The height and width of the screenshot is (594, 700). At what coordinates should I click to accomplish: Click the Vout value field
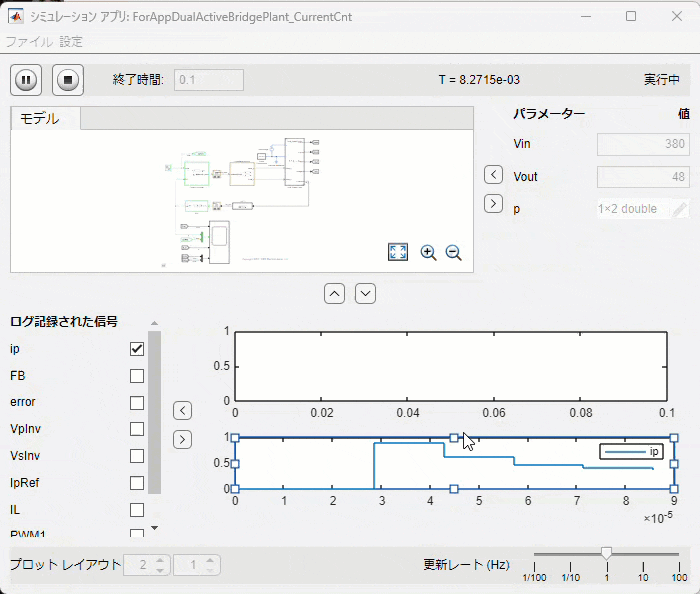[x=643, y=177]
